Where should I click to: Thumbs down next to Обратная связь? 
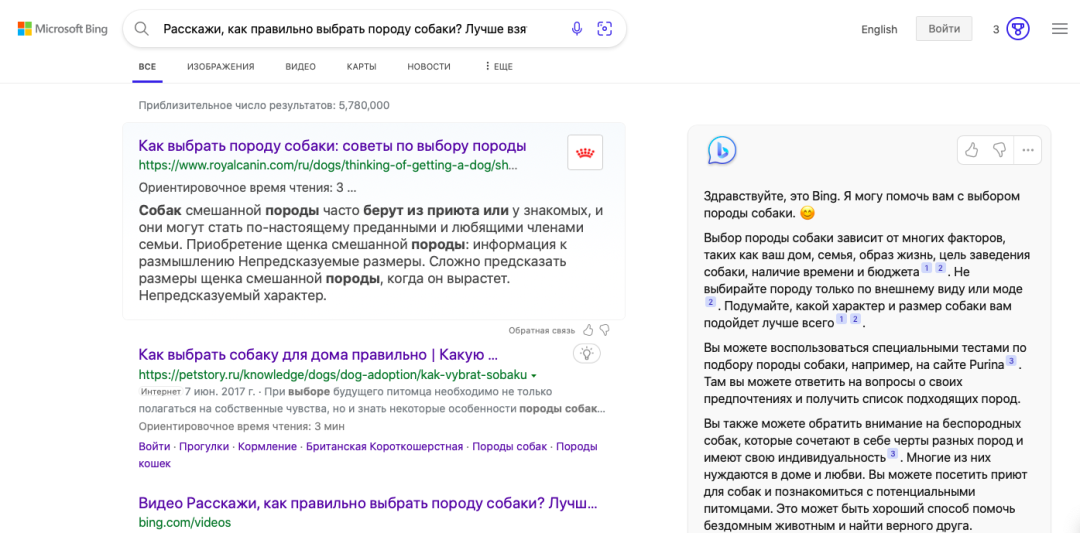point(604,330)
